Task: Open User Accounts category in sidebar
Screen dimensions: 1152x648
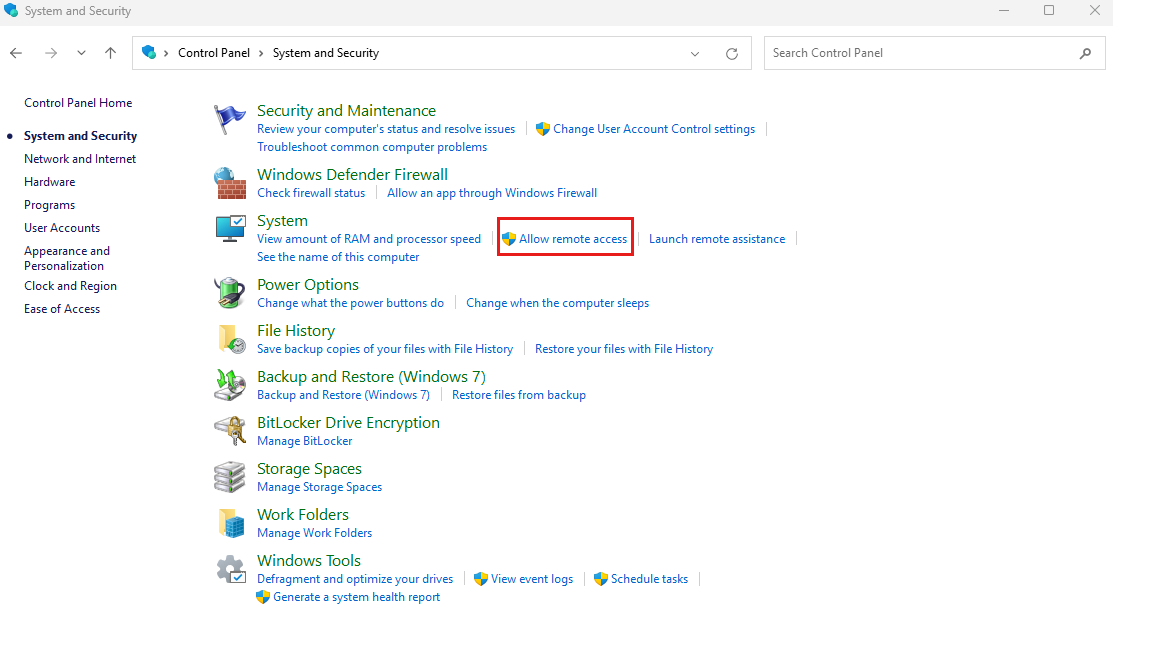Action: [62, 228]
